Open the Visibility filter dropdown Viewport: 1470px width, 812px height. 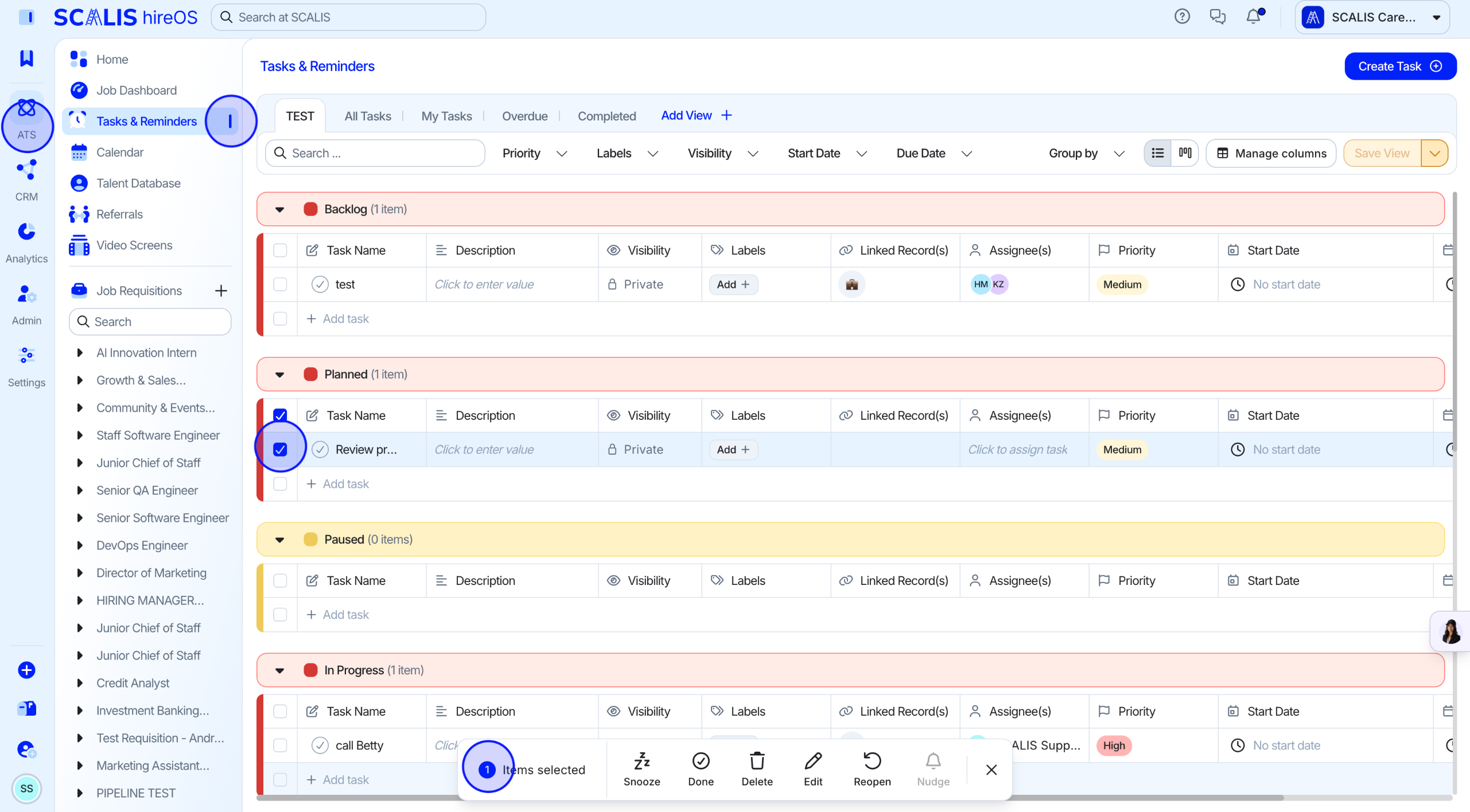tap(722, 153)
